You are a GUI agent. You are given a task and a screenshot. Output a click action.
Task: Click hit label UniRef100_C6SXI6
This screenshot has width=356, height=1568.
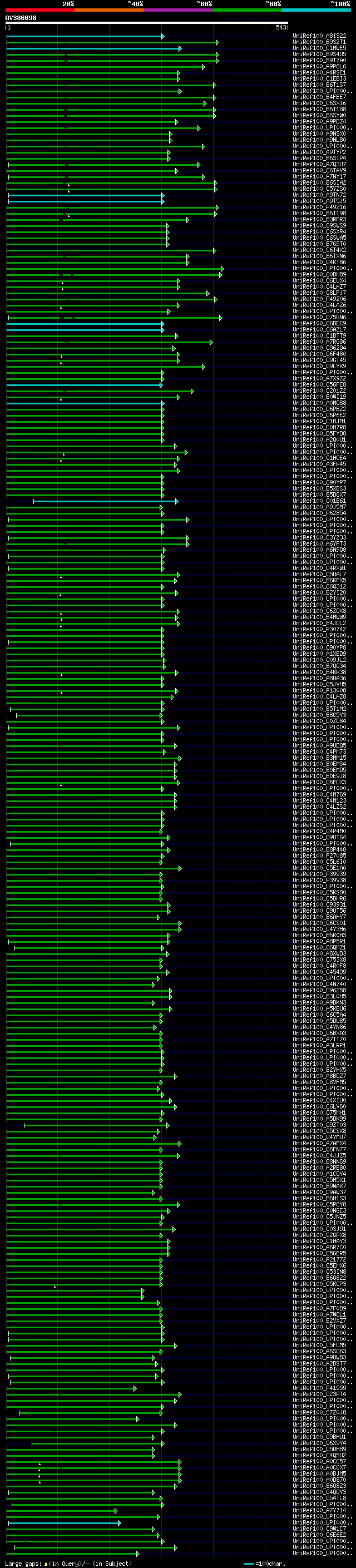click(x=319, y=103)
